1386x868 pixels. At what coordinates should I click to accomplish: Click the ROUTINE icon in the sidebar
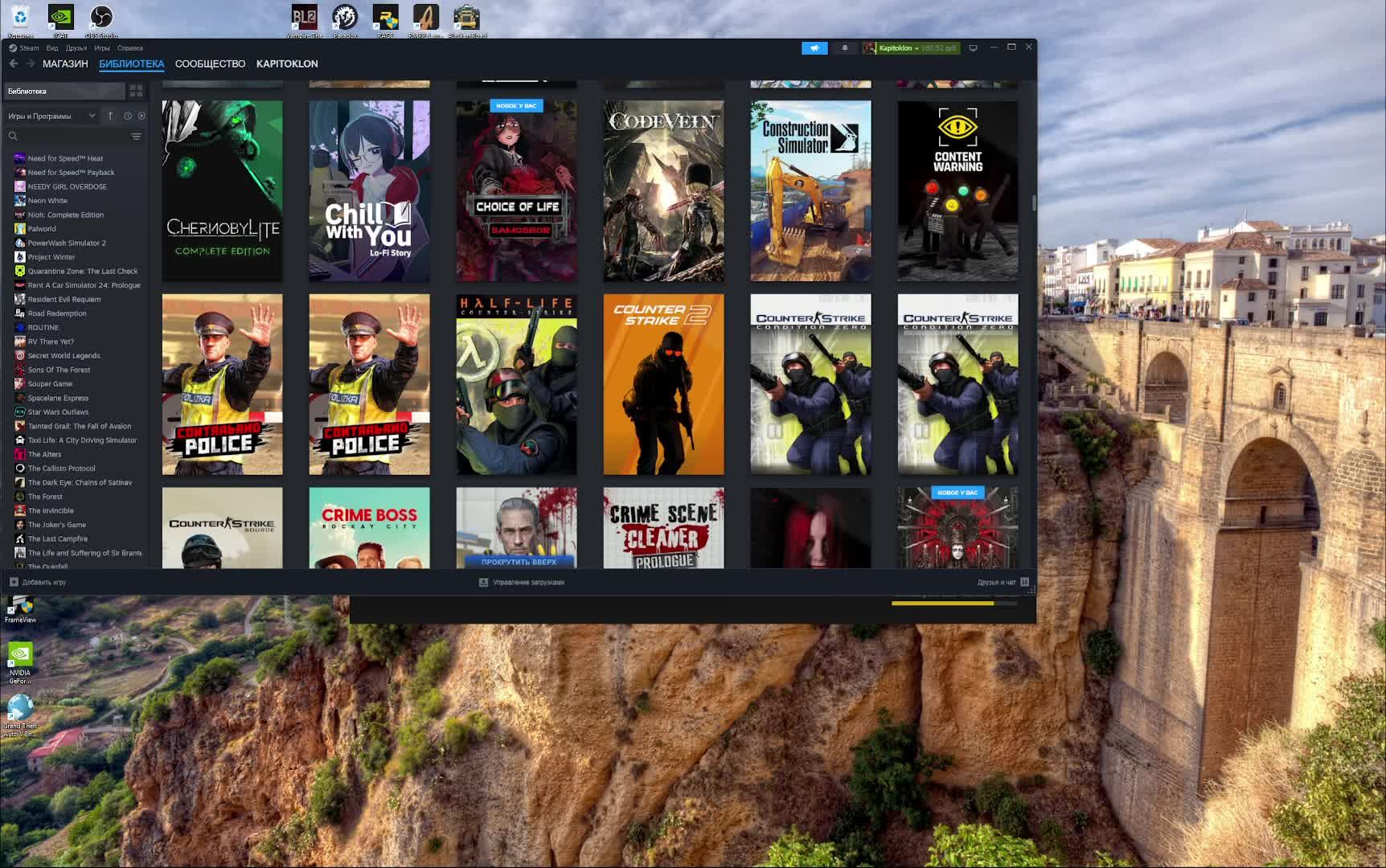point(20,328)
